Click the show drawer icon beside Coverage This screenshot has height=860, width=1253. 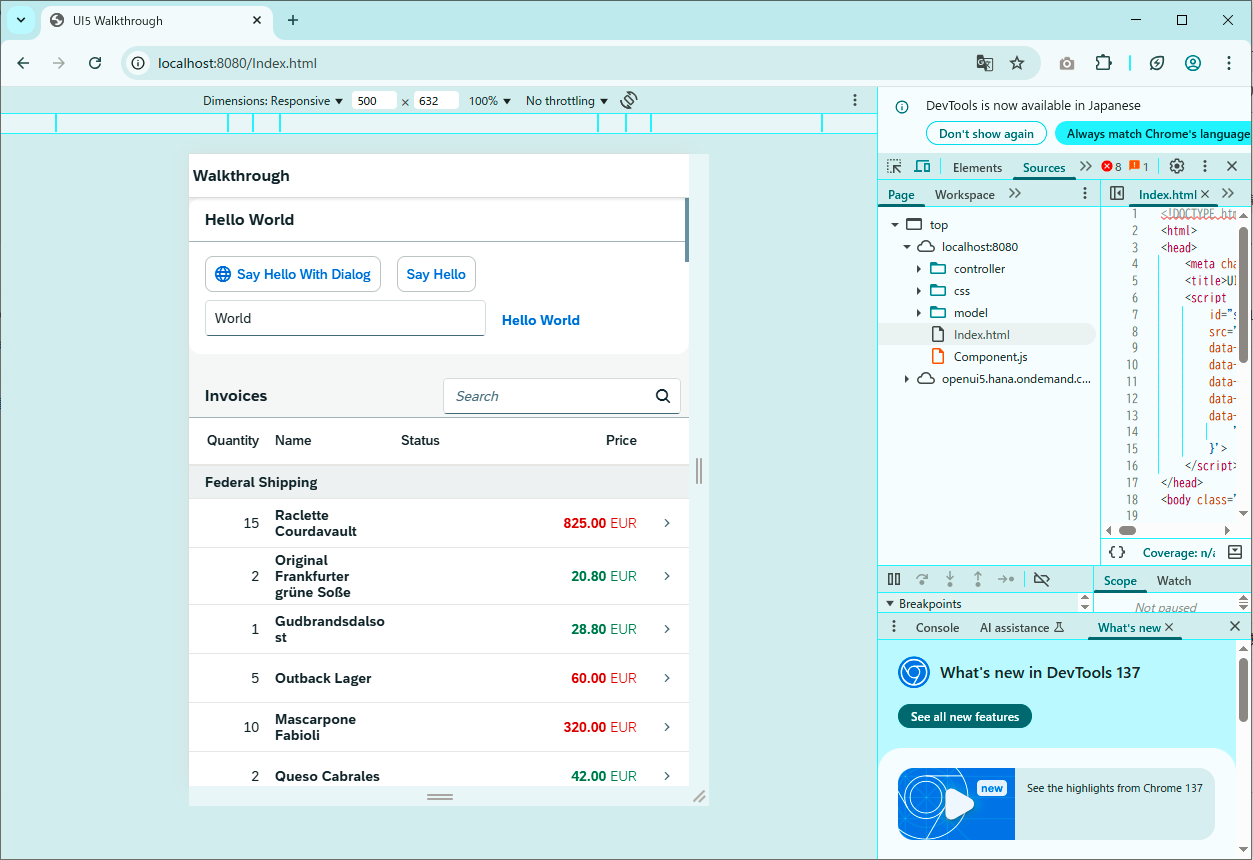pos(1235,552)
